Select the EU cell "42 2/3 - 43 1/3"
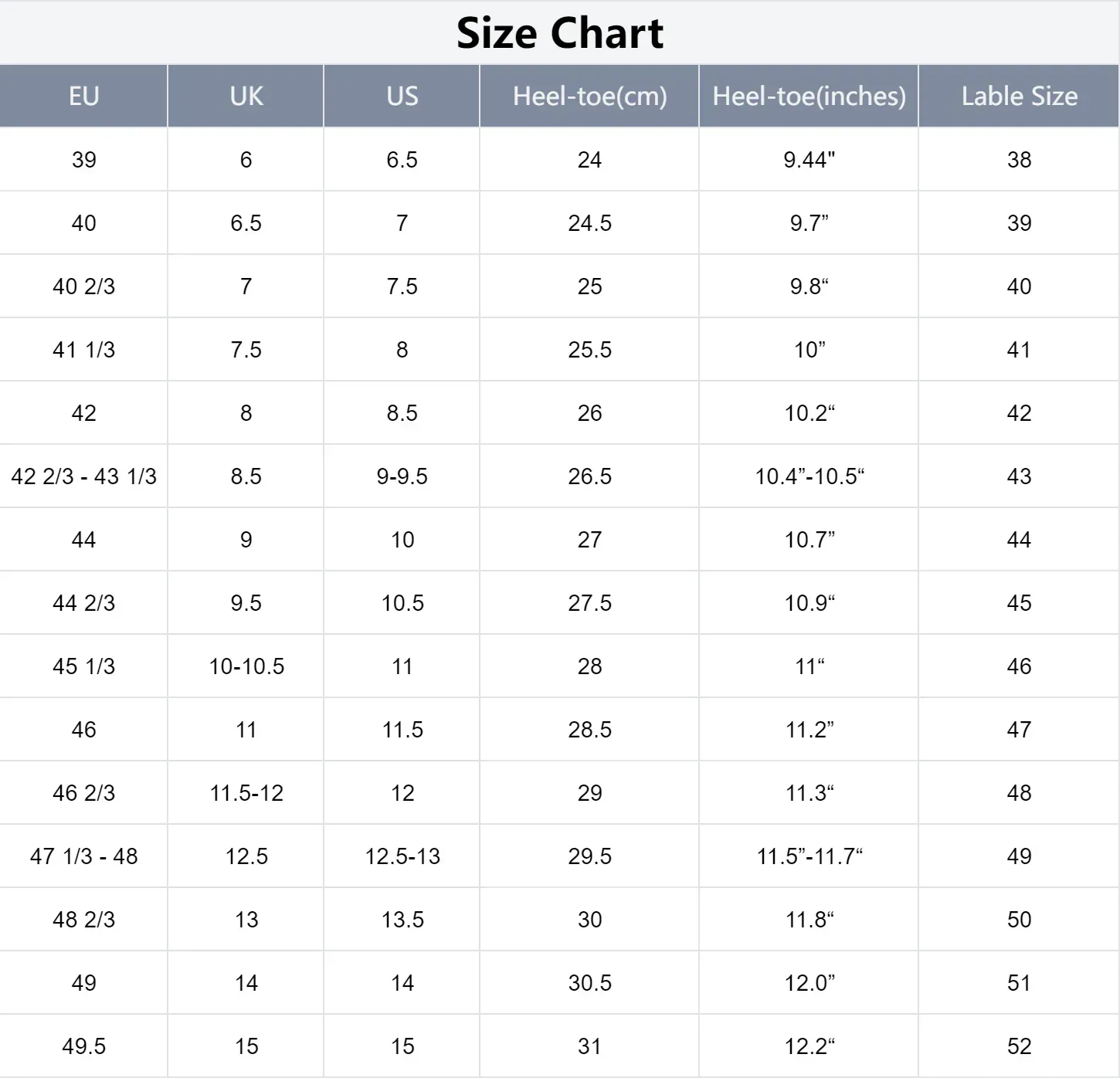The image size is (1120, 1078). (83, 476)
